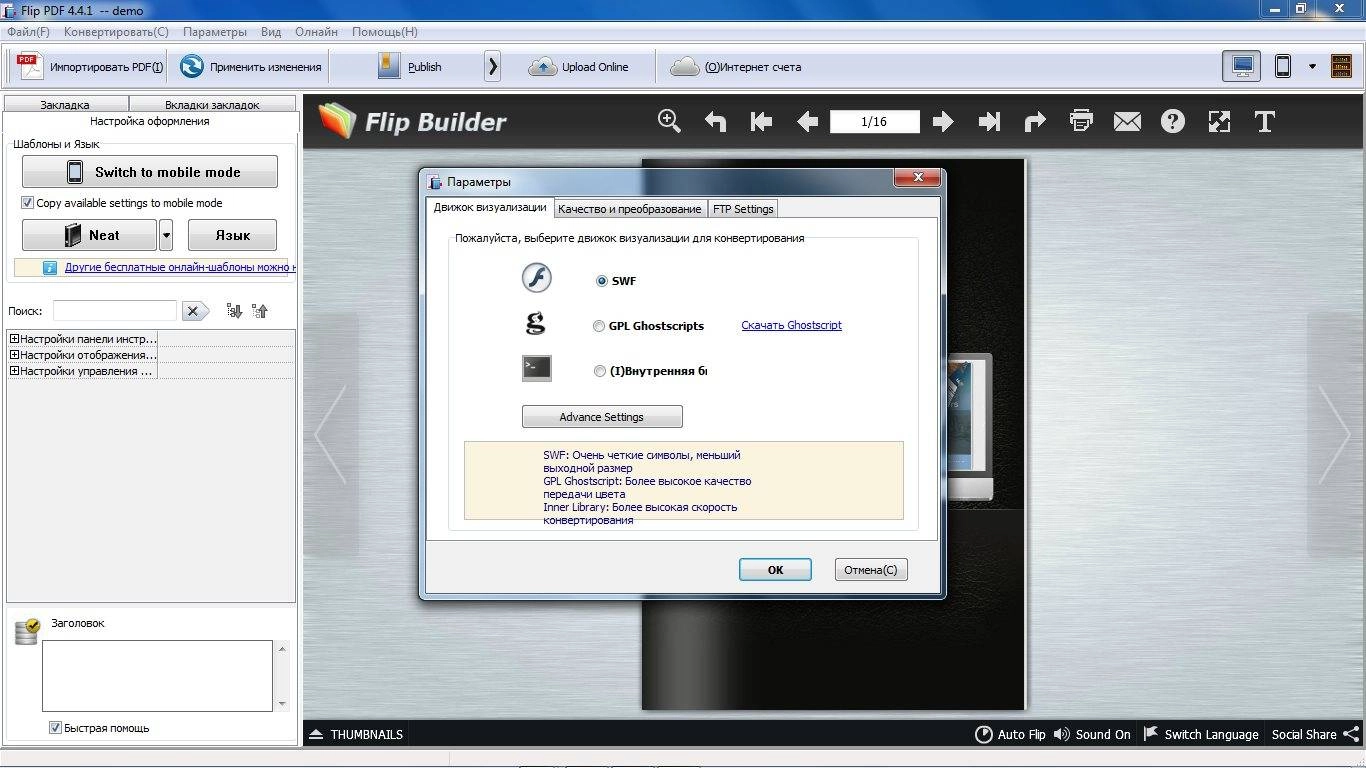Expand Настройки панели инстр... tree node
Viewport: 1366px width, 768px height.
(15, 339)
